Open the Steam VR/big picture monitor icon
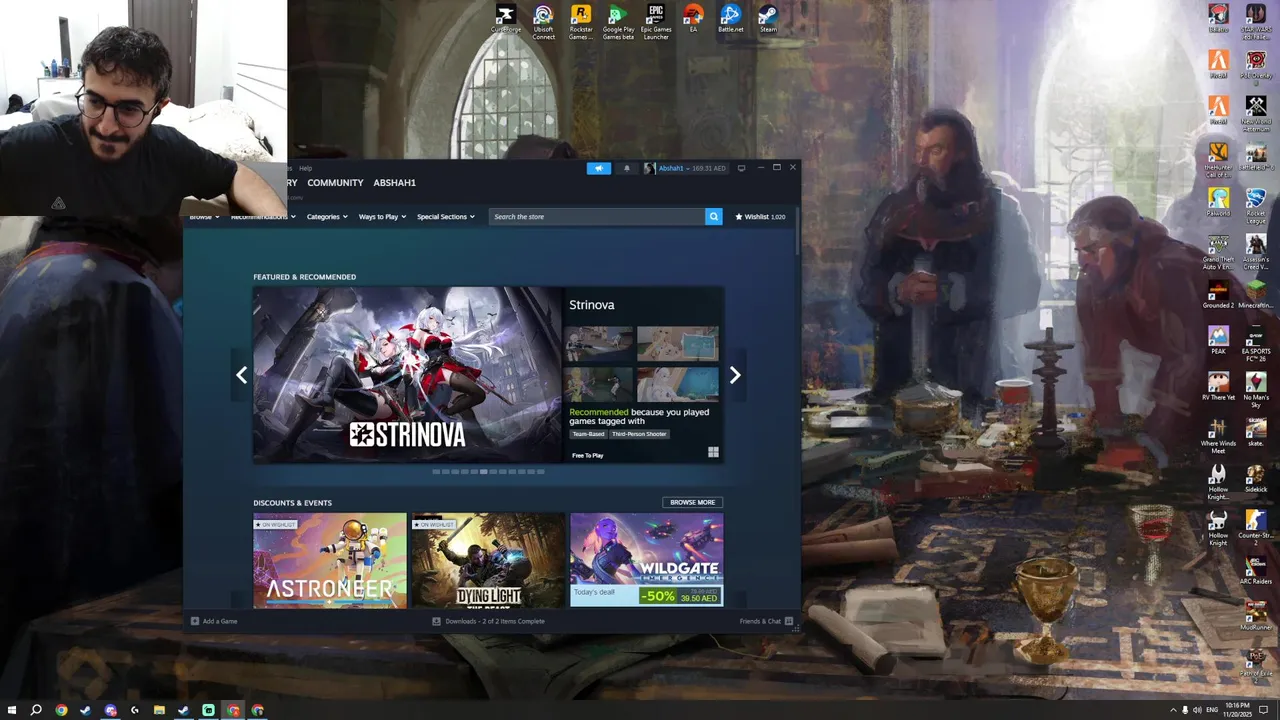This screenshot has width=1280, height=720. click(741, 168)
